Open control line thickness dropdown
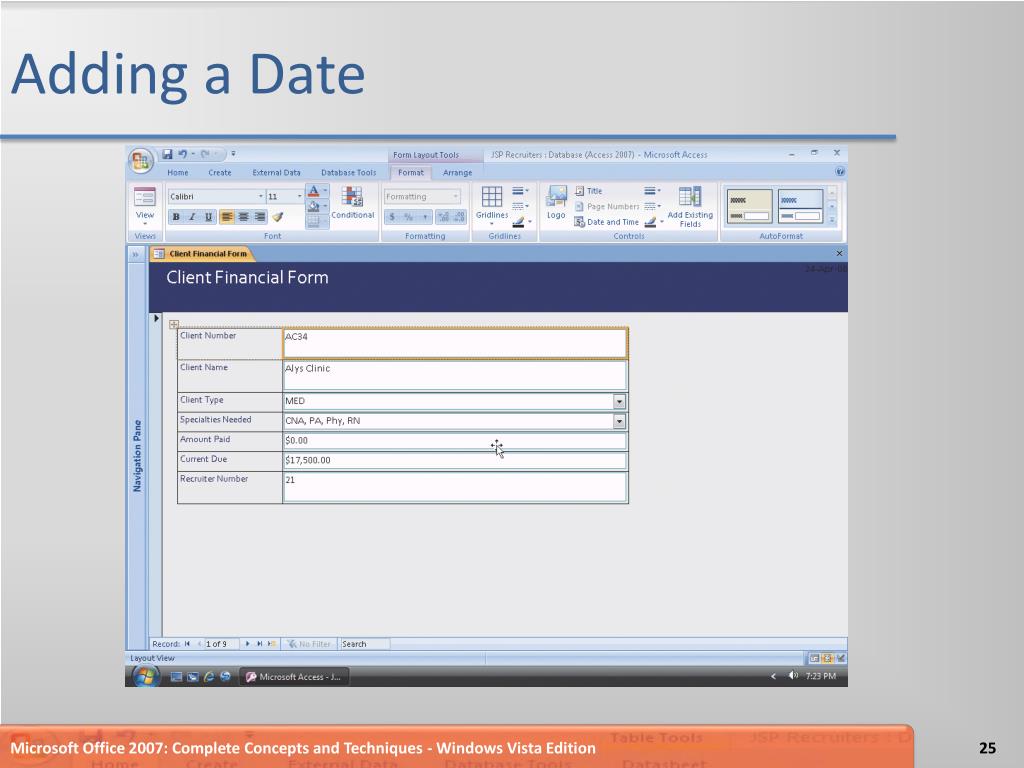 pyautogui.click(x=652, y=191)
